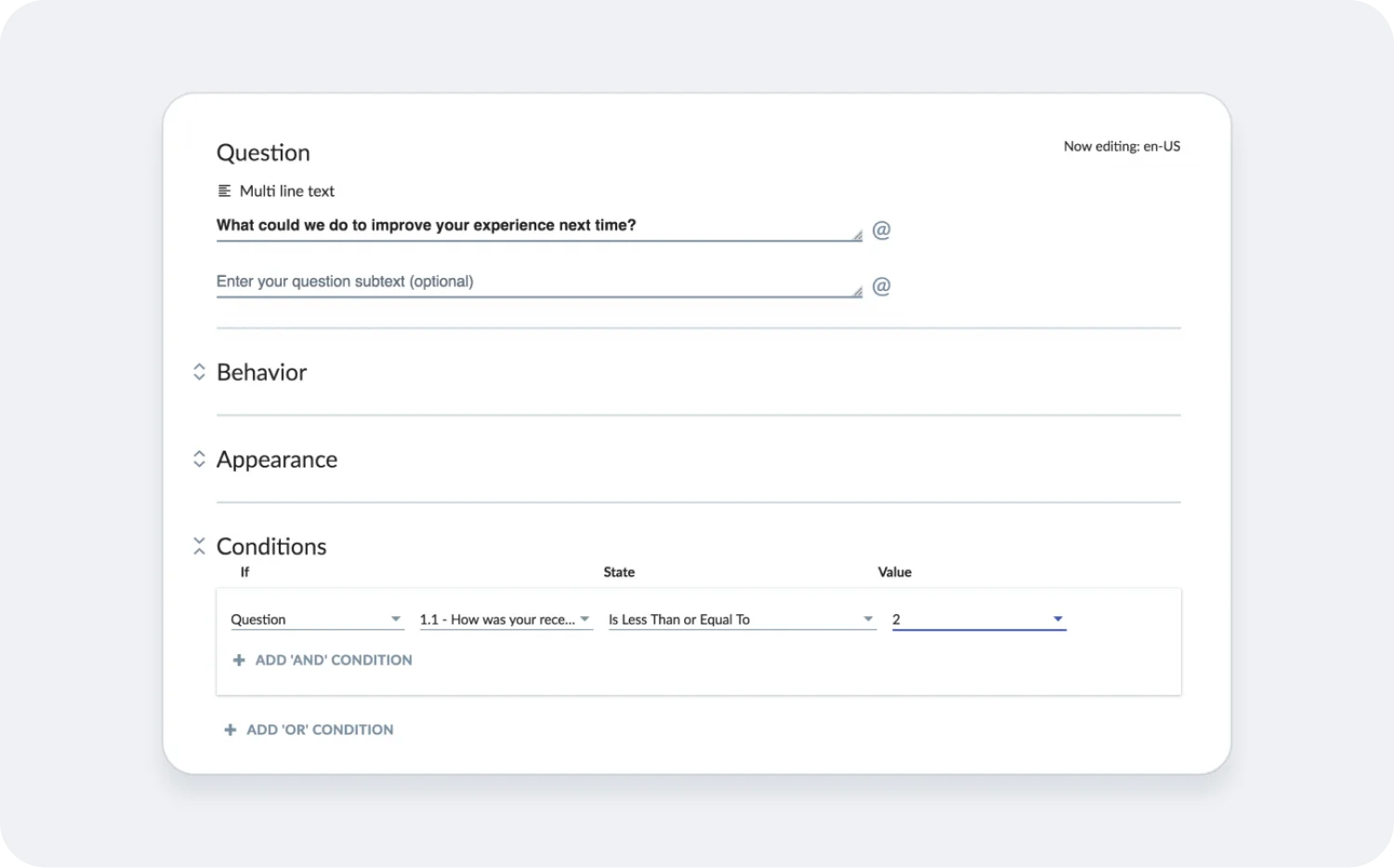
Task: Click the @ icon next to the subtext field
Action: [x=882, y=285]
